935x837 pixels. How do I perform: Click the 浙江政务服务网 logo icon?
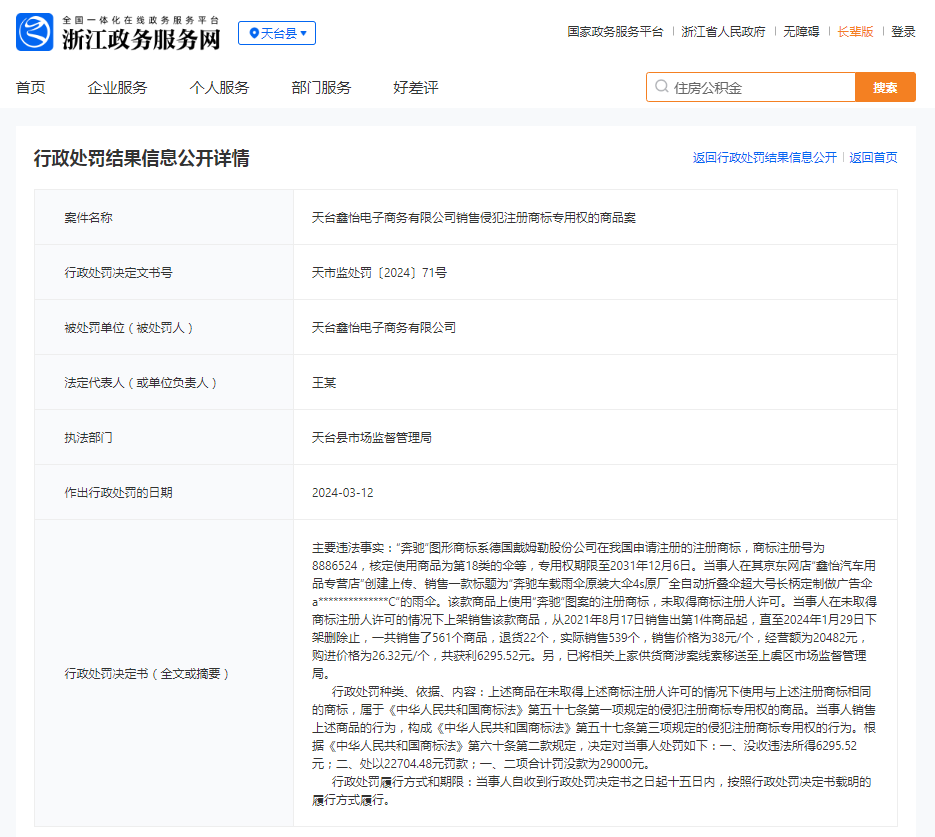click(35, 32)
